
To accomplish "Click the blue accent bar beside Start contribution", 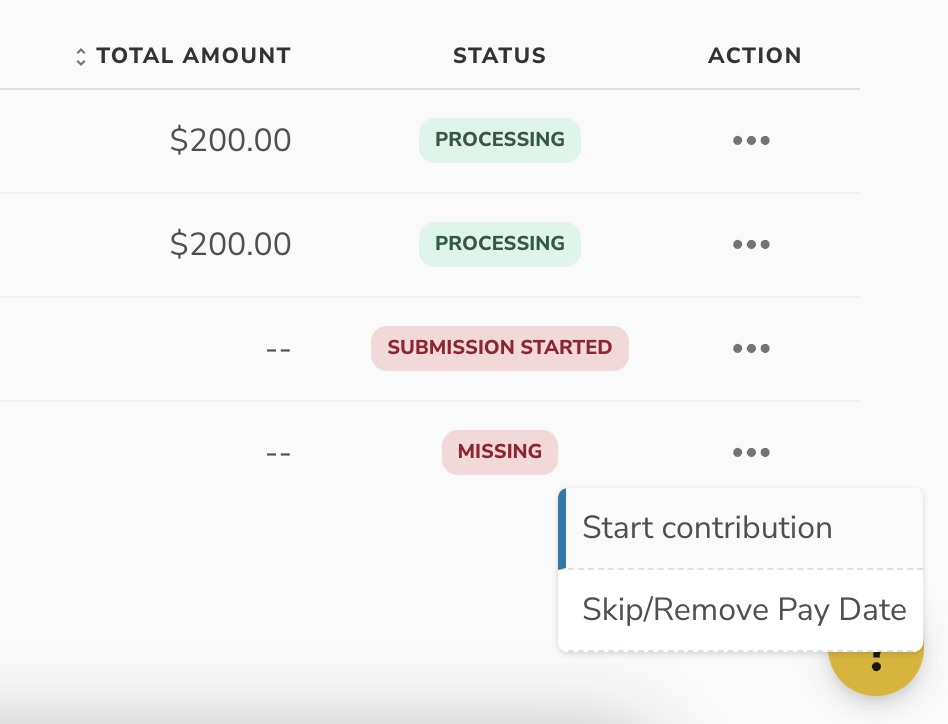I will point(562,528).
